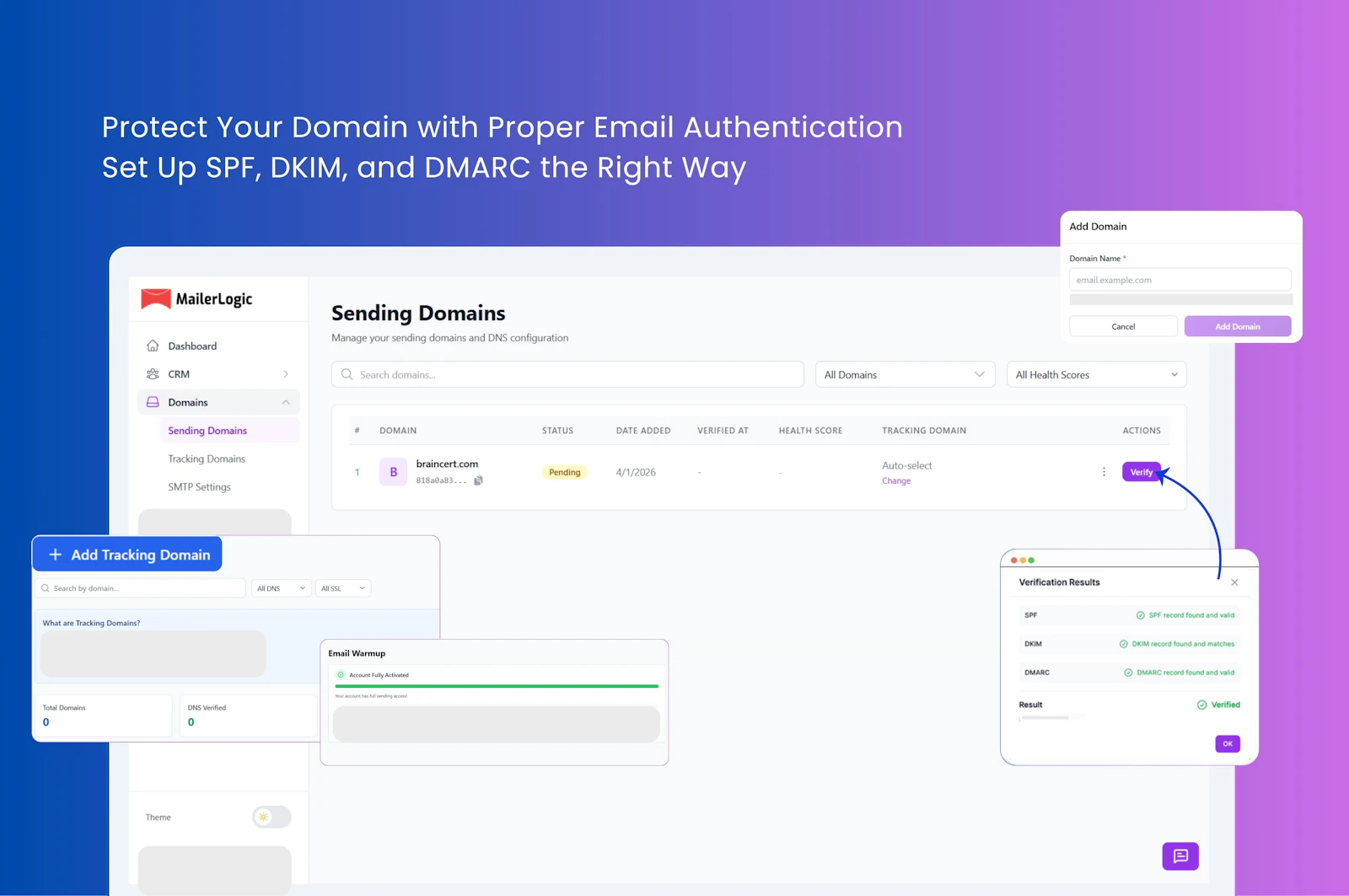Toggle the Theme light mode switch
Image resolution: width=1349 pixels, height=896 pixels.
(x=271, y=817)
